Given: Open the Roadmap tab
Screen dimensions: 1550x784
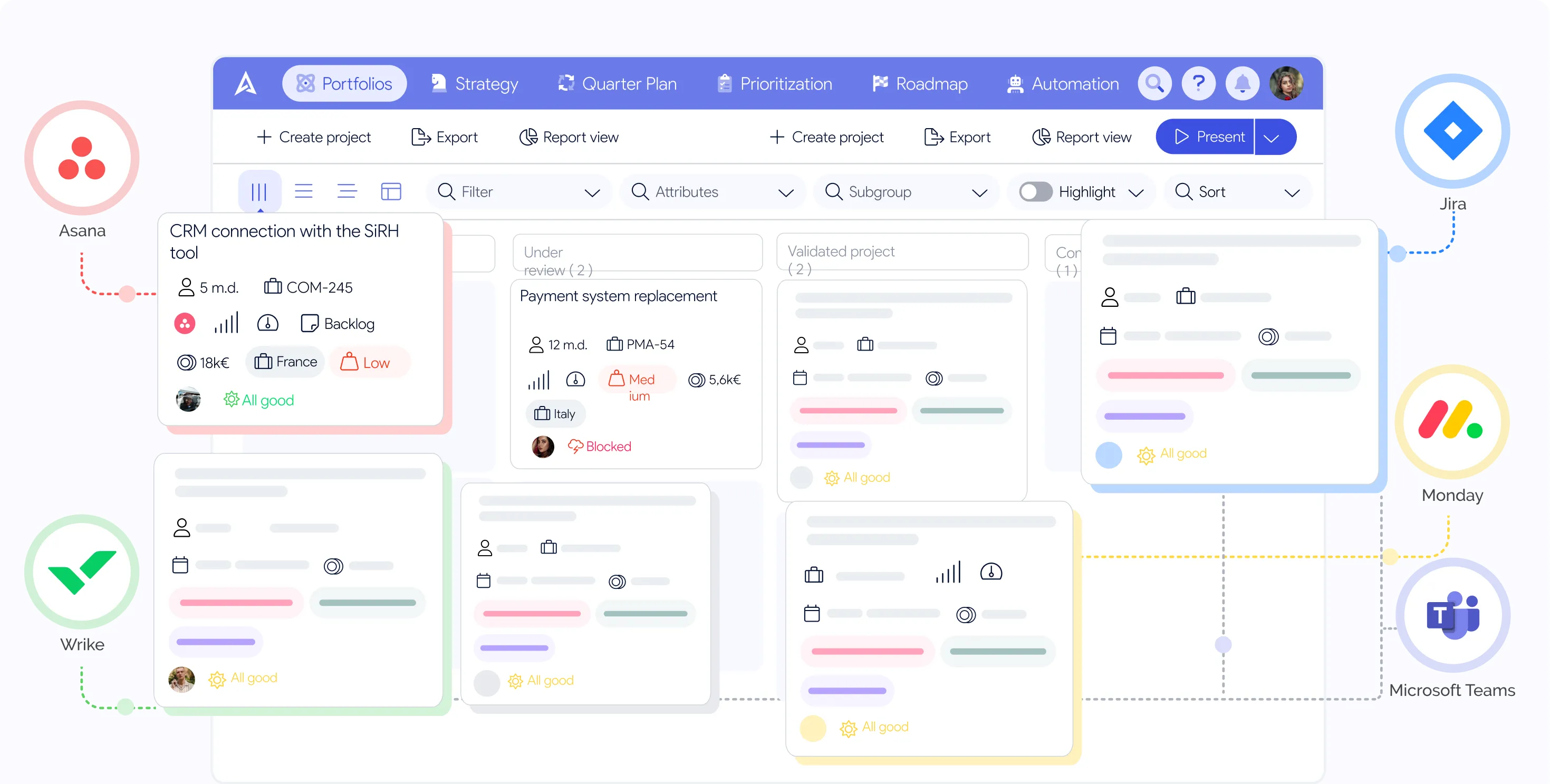Looking at the screenshot, I should coord(919,83).
